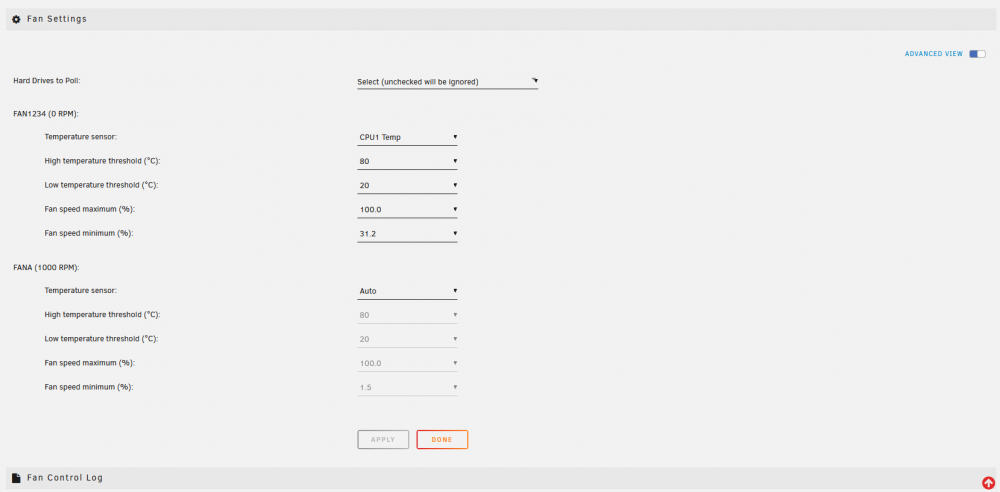Toggle the Advanced View switch

coord(977,54)
